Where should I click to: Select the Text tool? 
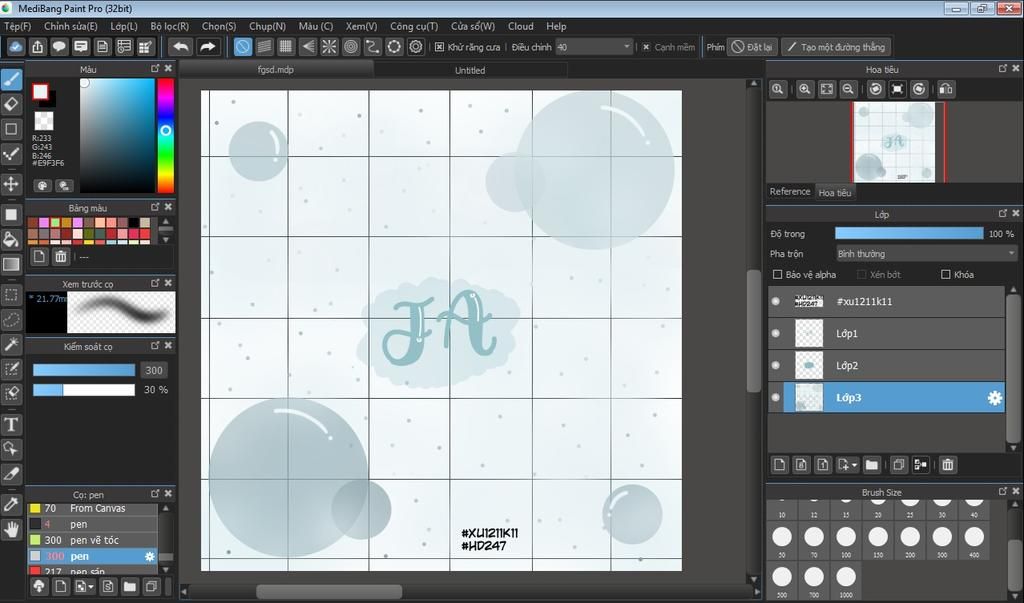pyautogui.click(x=12, y=425)
